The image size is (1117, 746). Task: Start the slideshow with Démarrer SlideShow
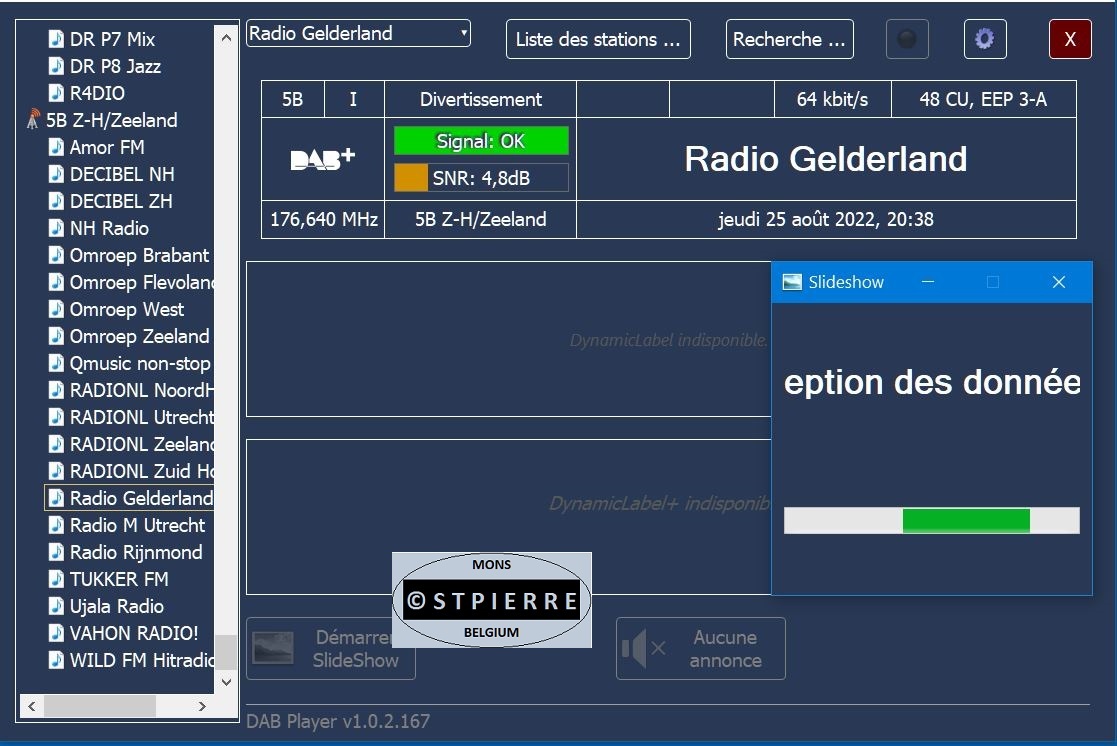pos(331,648)
